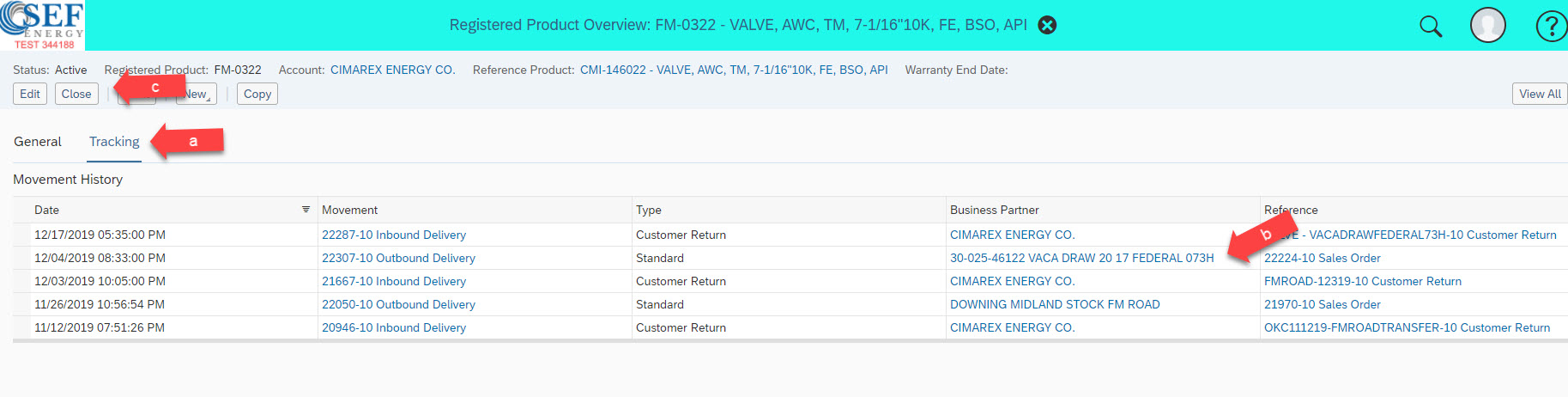Open 21970-10 Sales Order link
Screen dimensions: 1568x397
coord(1322,304)
